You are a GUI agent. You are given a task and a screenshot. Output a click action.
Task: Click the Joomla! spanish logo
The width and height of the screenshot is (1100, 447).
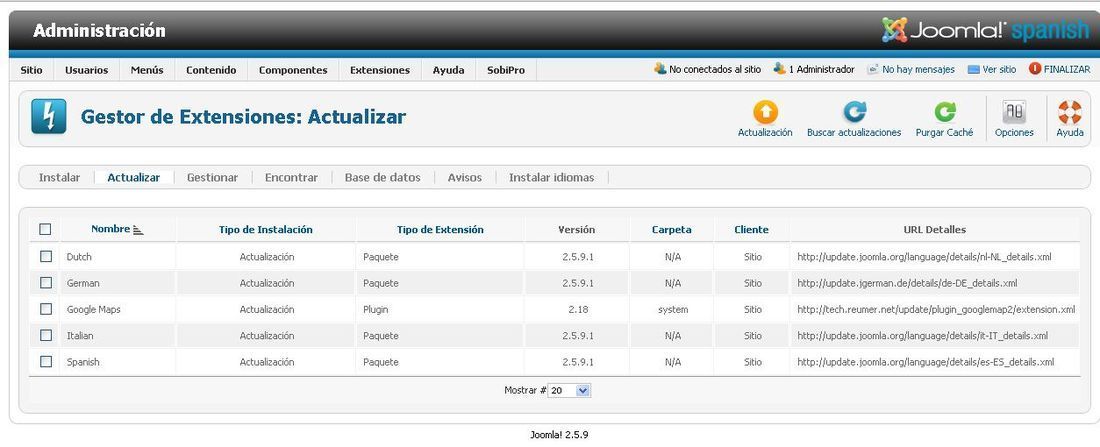tap(984, 30)
